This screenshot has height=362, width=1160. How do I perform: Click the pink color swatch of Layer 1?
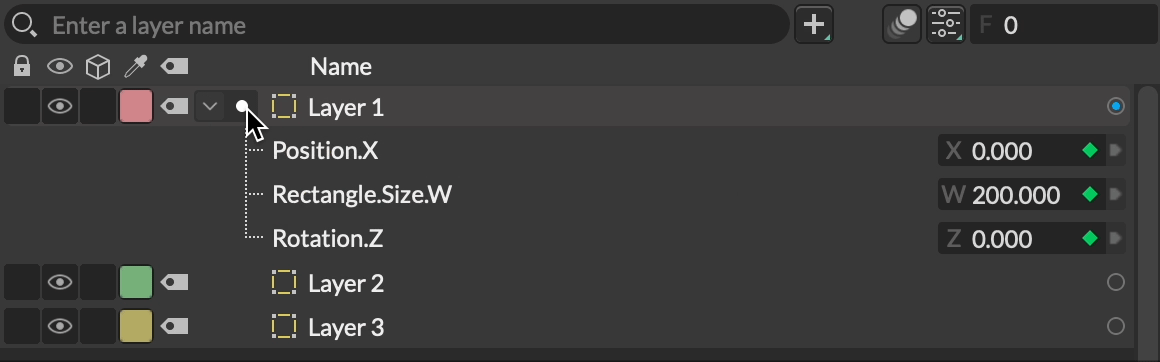[x=135, y=107]
